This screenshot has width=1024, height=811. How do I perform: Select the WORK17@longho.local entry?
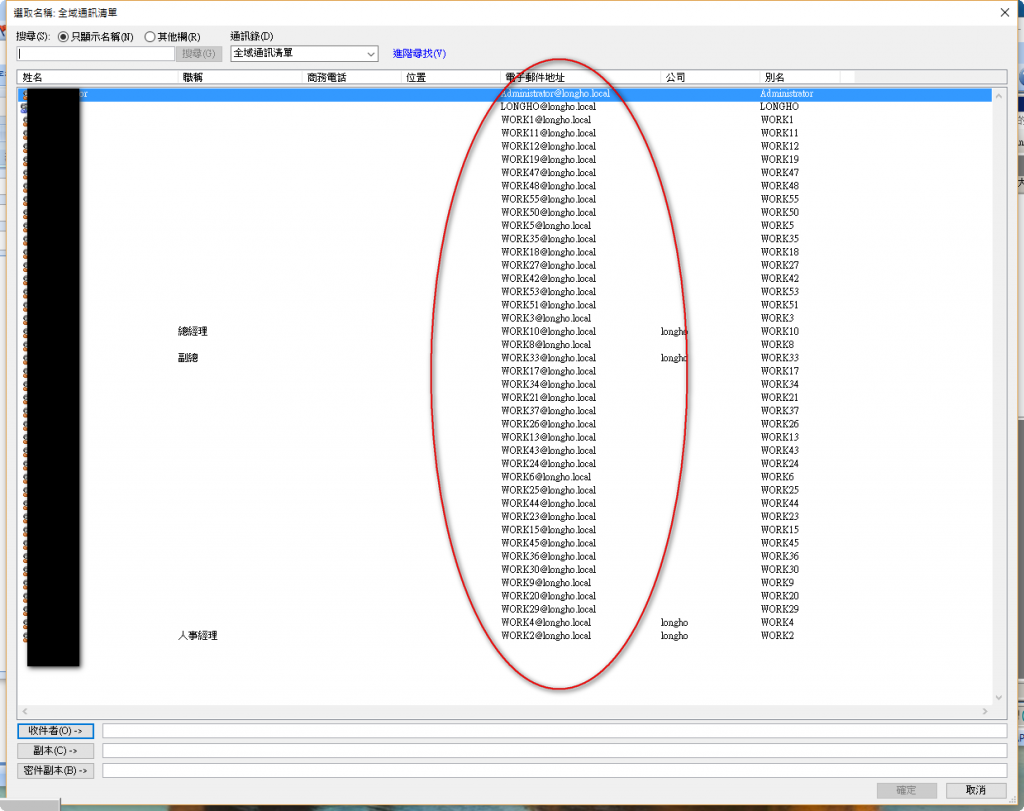click(549, 371)
